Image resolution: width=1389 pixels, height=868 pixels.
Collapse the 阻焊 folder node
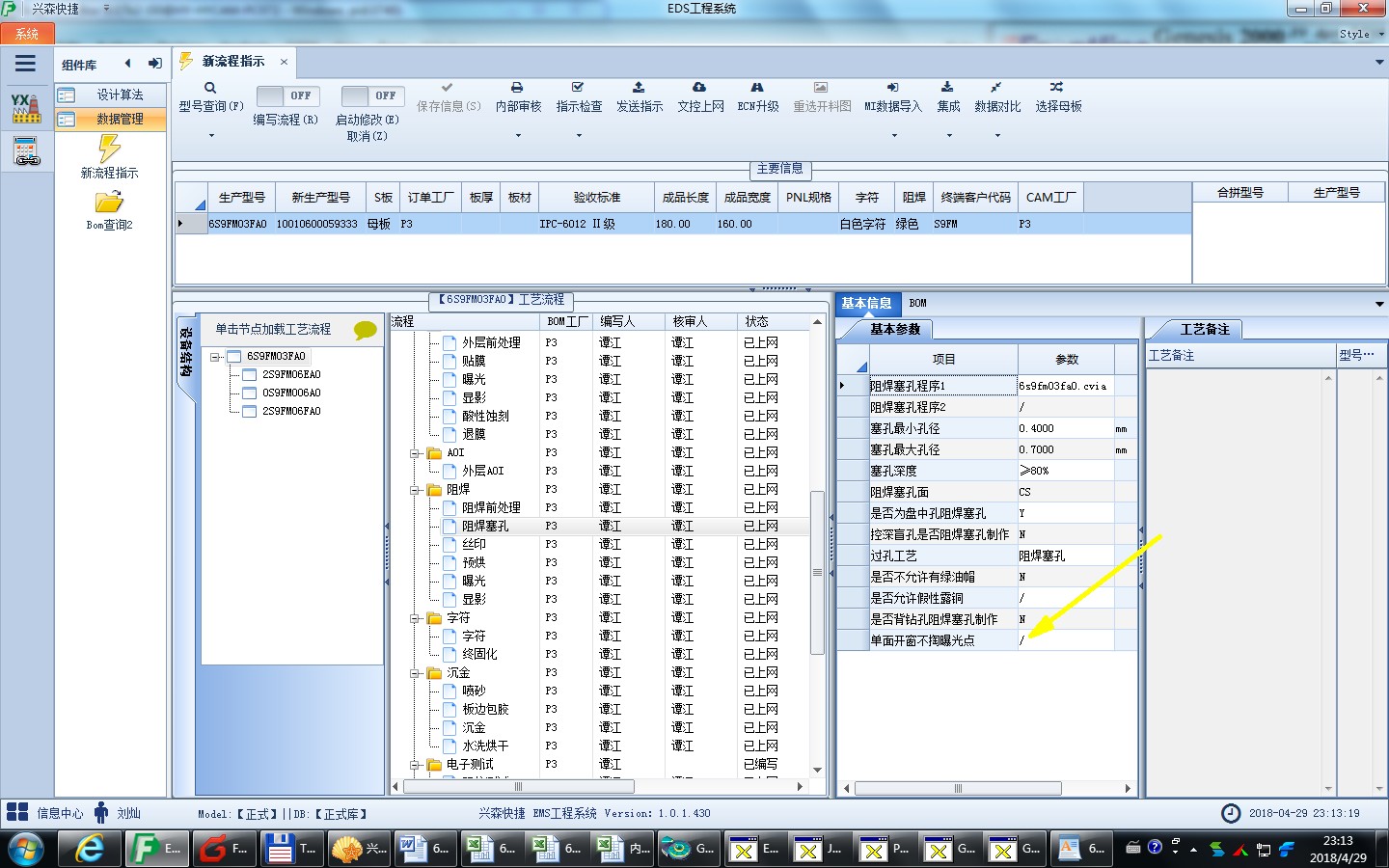[x=415, y=490]
